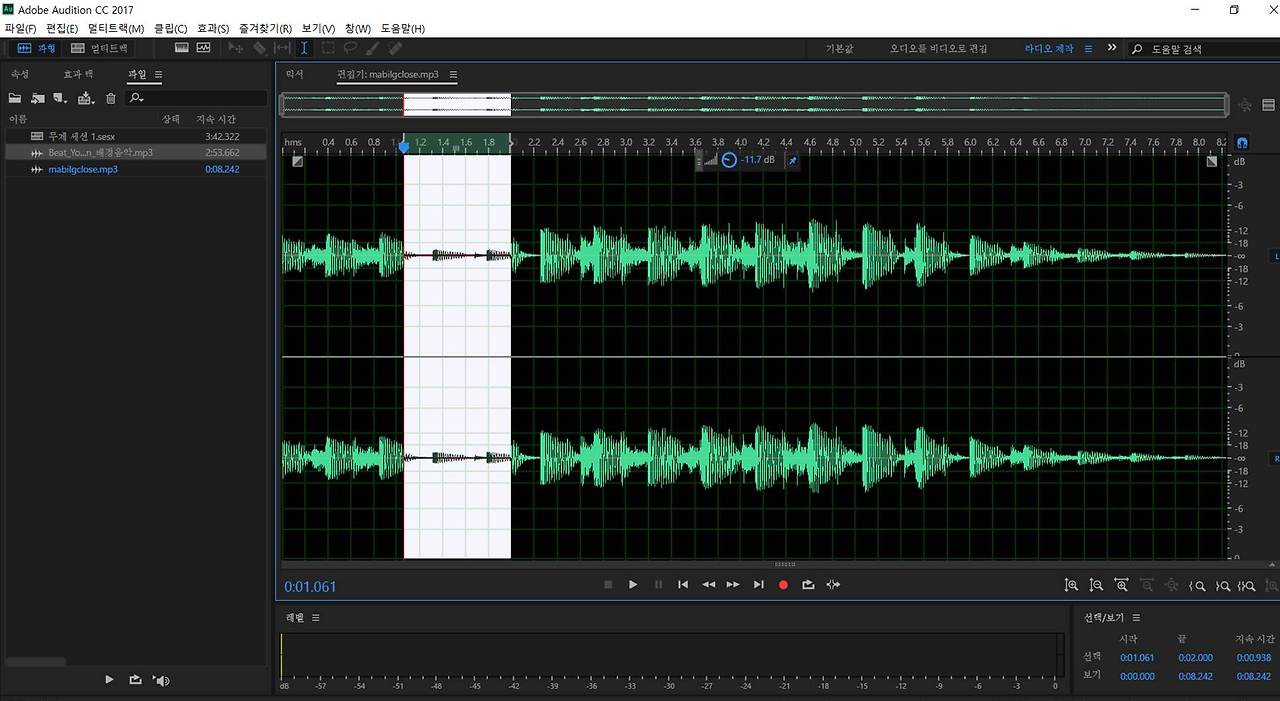This screenshot has height=701, width=1280.
Task: Open the 파일(F) menu
Action: click(x=20, y=28)
